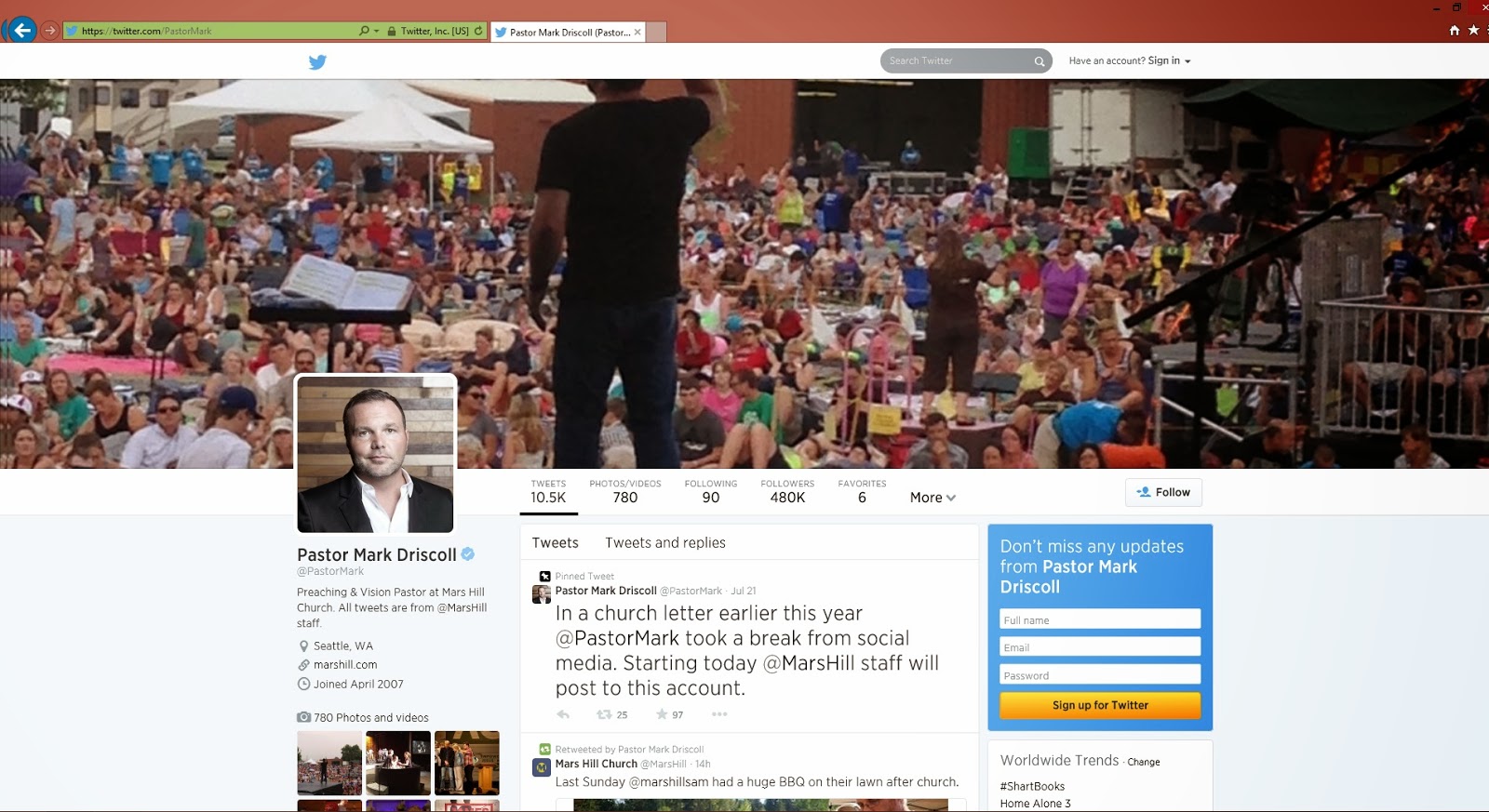Select the Tweets 10.5K count tab
The width and height of the screenshot is (1489, 812).
click(x=548, y=492)
